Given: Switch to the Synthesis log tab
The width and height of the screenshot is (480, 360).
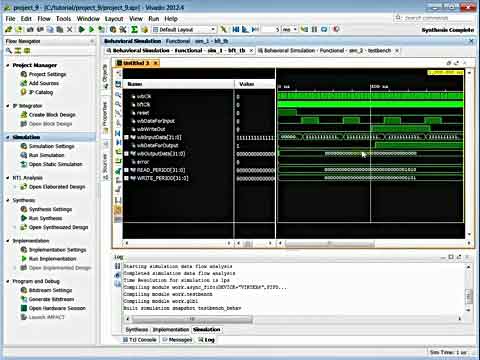Looking at the screenshot, I should coord(137,329).
